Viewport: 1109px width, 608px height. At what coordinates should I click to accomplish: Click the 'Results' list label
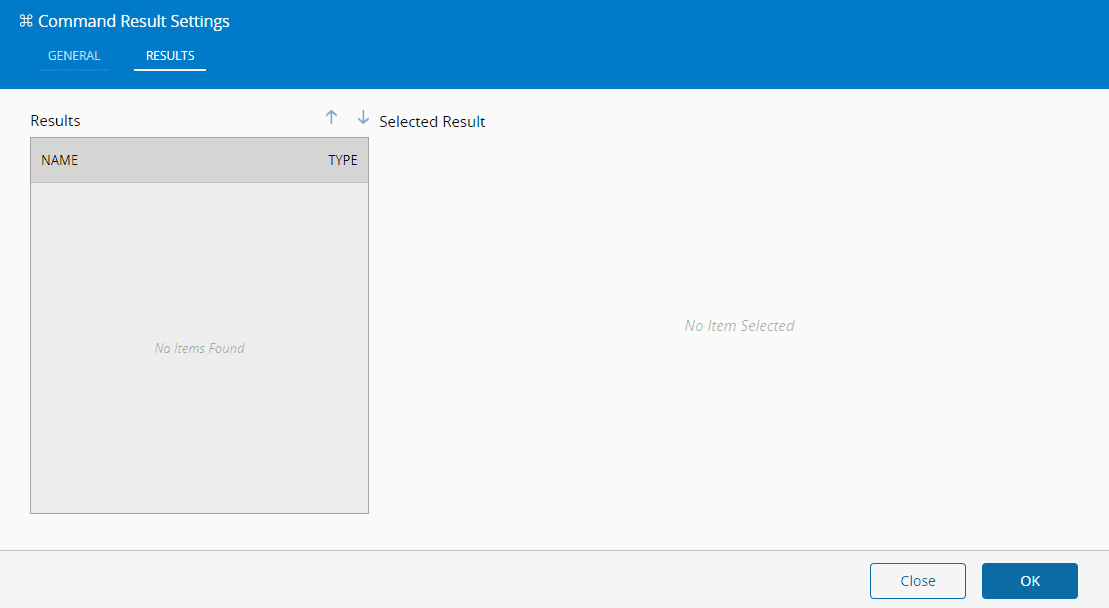55,121
